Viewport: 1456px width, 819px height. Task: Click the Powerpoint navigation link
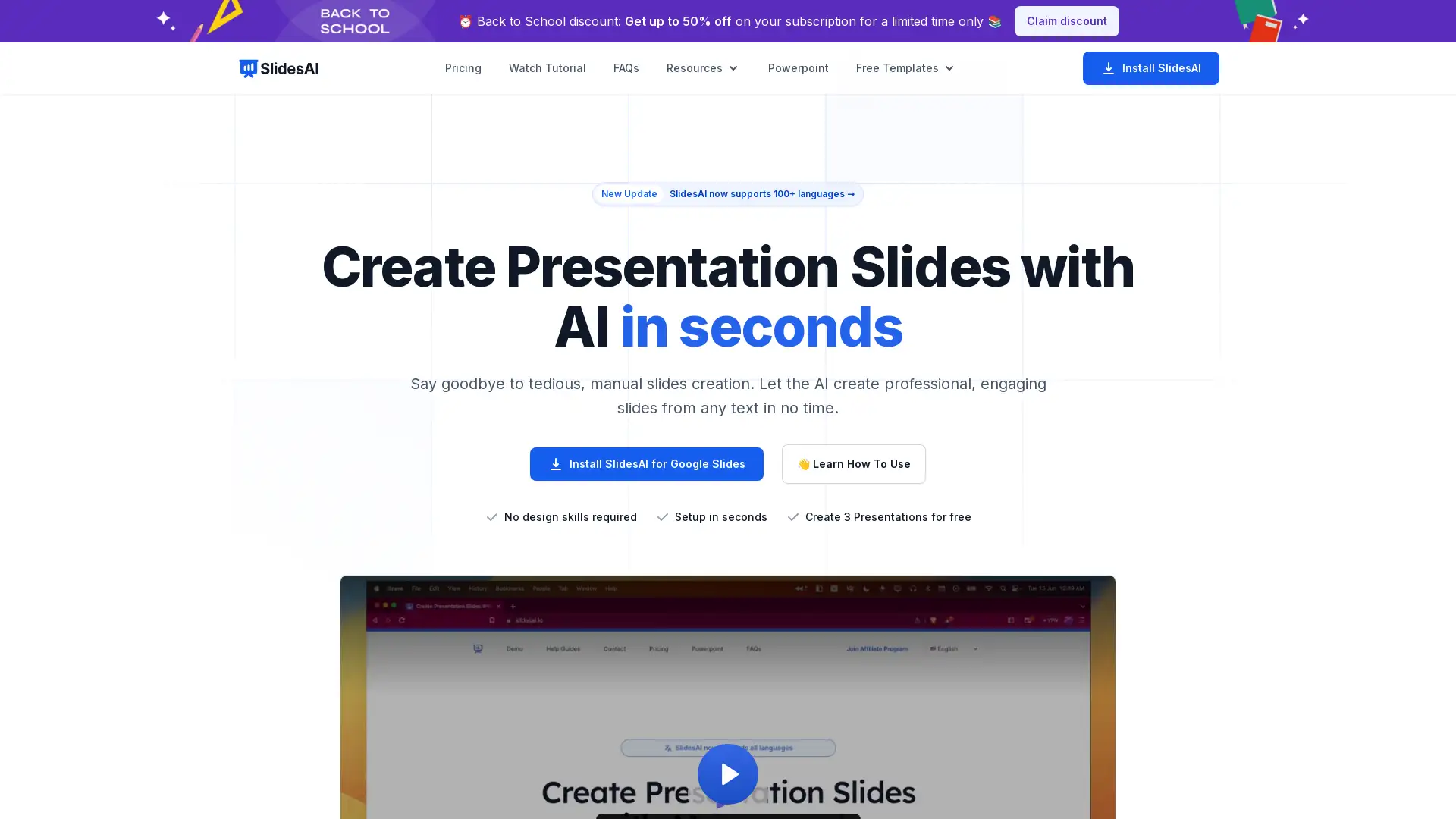(x=798, y=68)
